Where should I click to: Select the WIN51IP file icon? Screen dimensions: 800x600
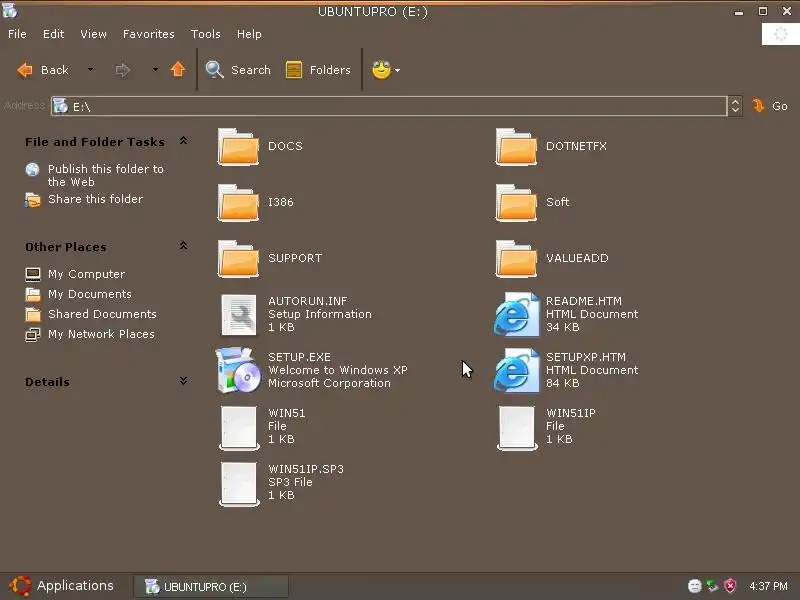point(517,428)
